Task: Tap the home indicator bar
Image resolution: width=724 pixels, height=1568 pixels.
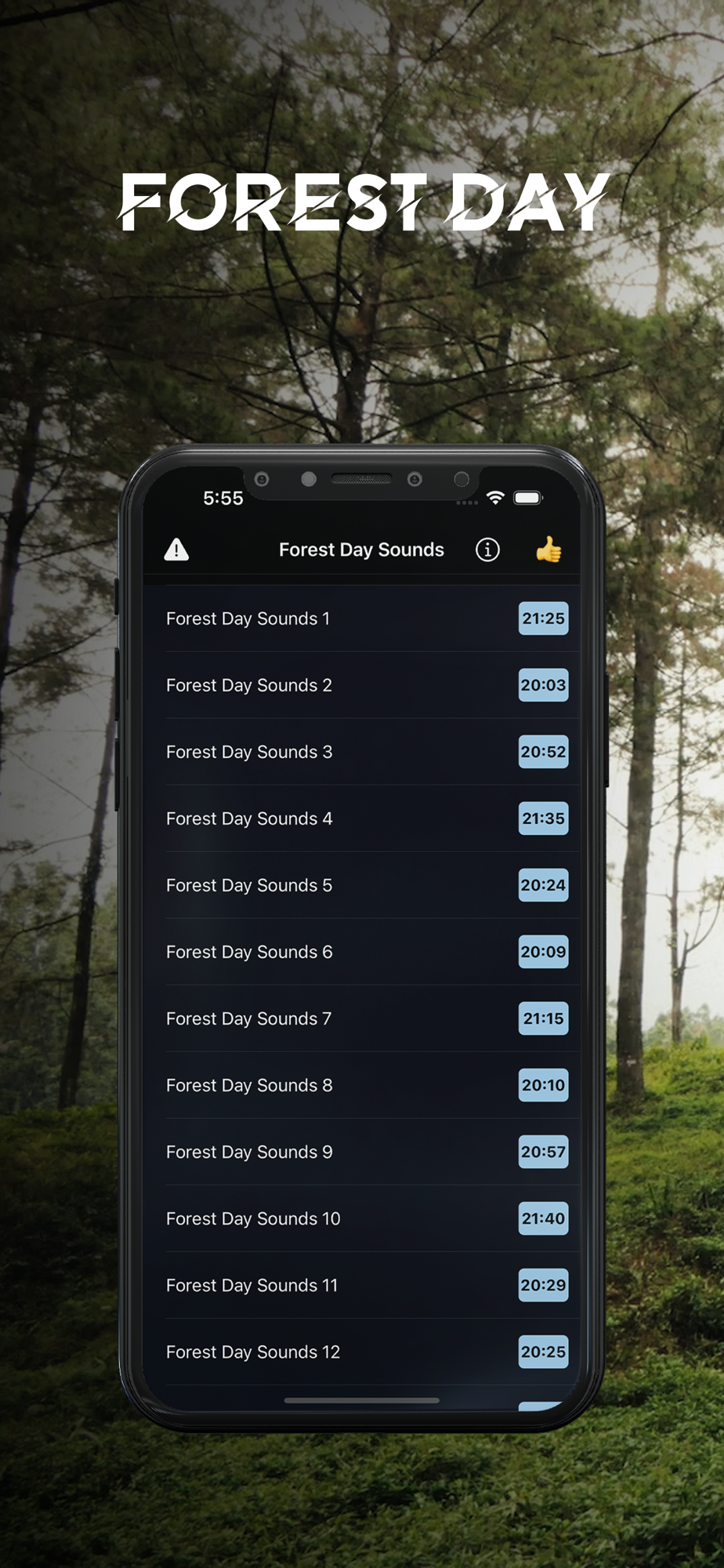Action: [x=362, y=1400]
